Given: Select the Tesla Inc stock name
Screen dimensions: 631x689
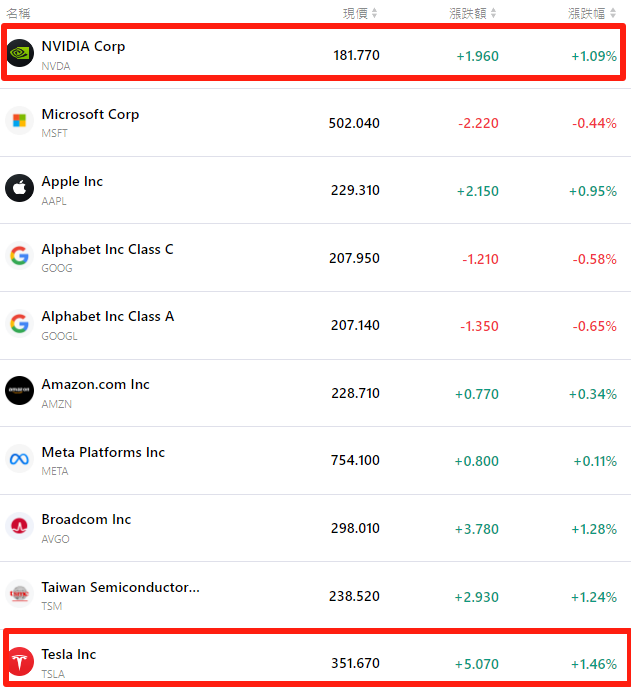Looking at the screenshot, I should (x=69, y=654).
